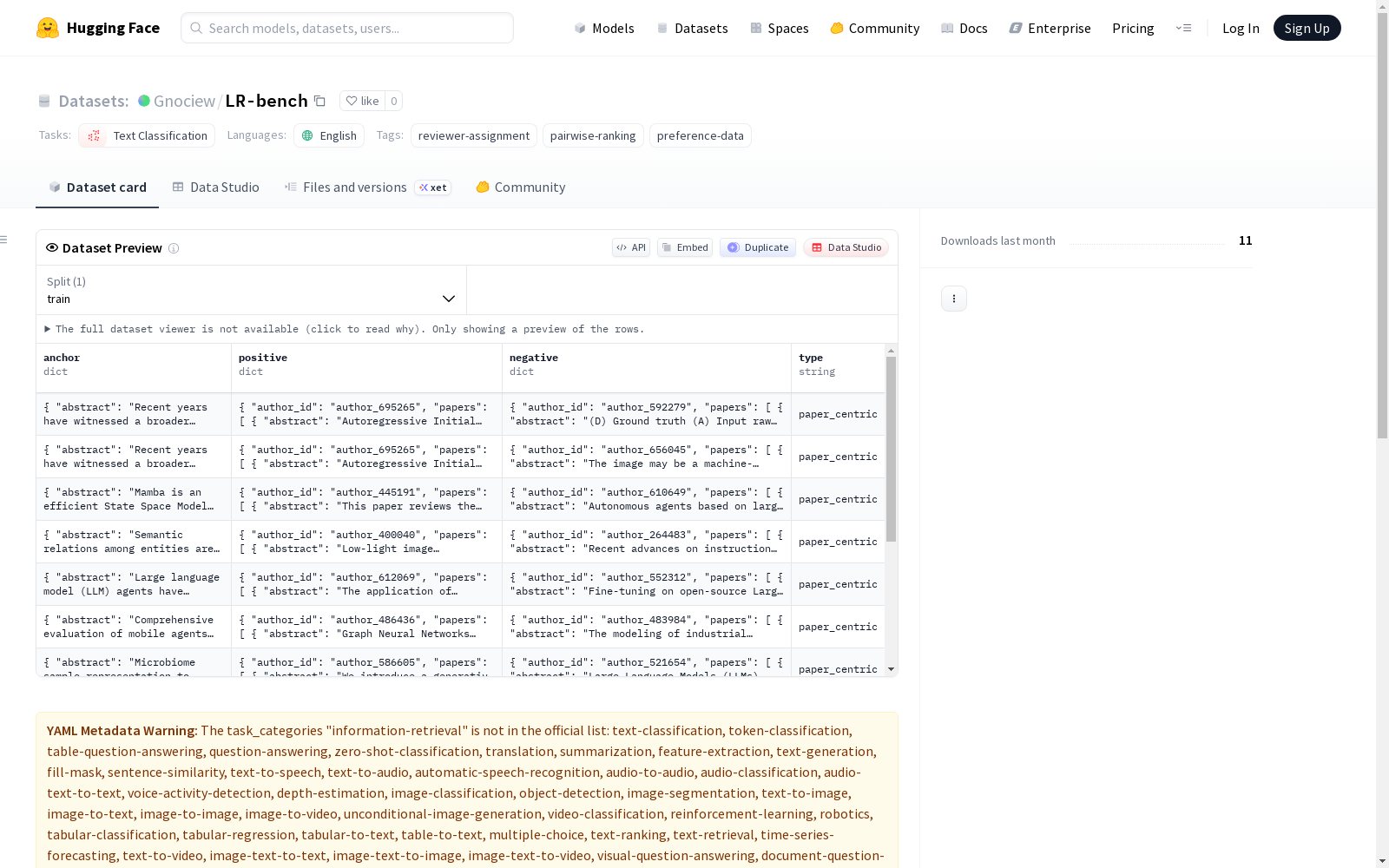The image size is (1389, 868).
Task: Click the like count number
Action: (394, 101)
